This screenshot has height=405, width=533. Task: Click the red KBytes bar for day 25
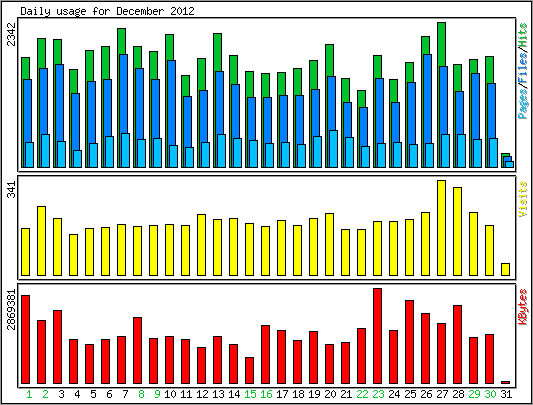[x=410, y=342]
